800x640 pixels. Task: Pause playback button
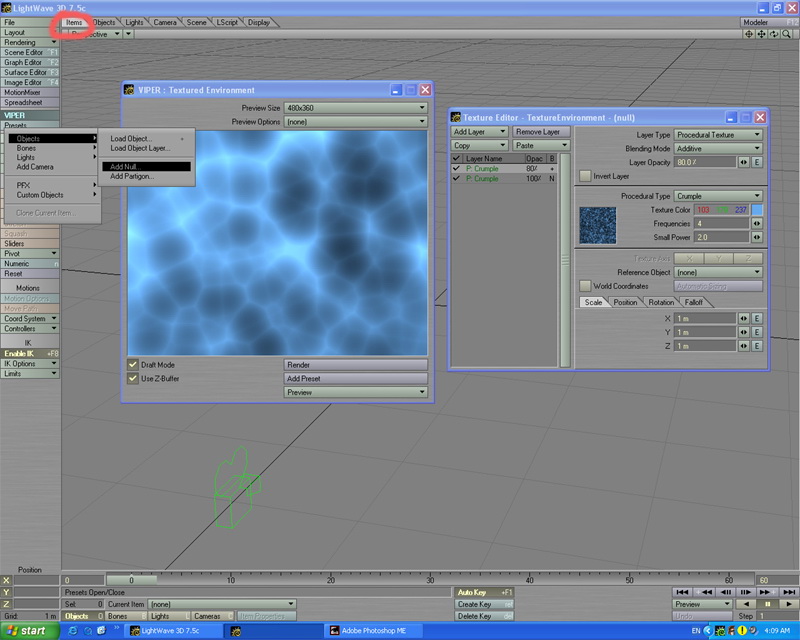[x=767, y=604]
